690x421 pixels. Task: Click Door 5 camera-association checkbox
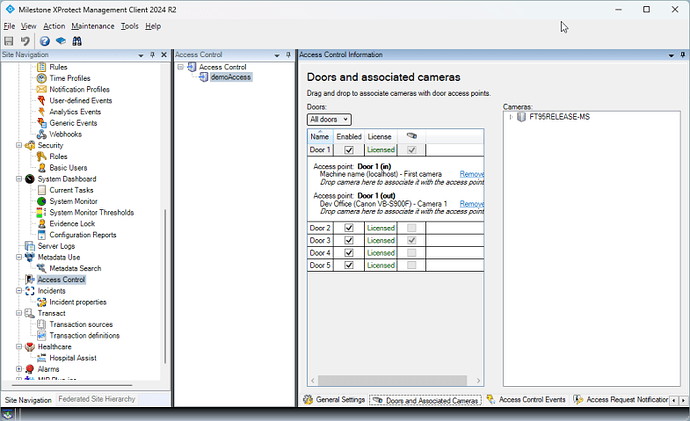click(411, 265)
